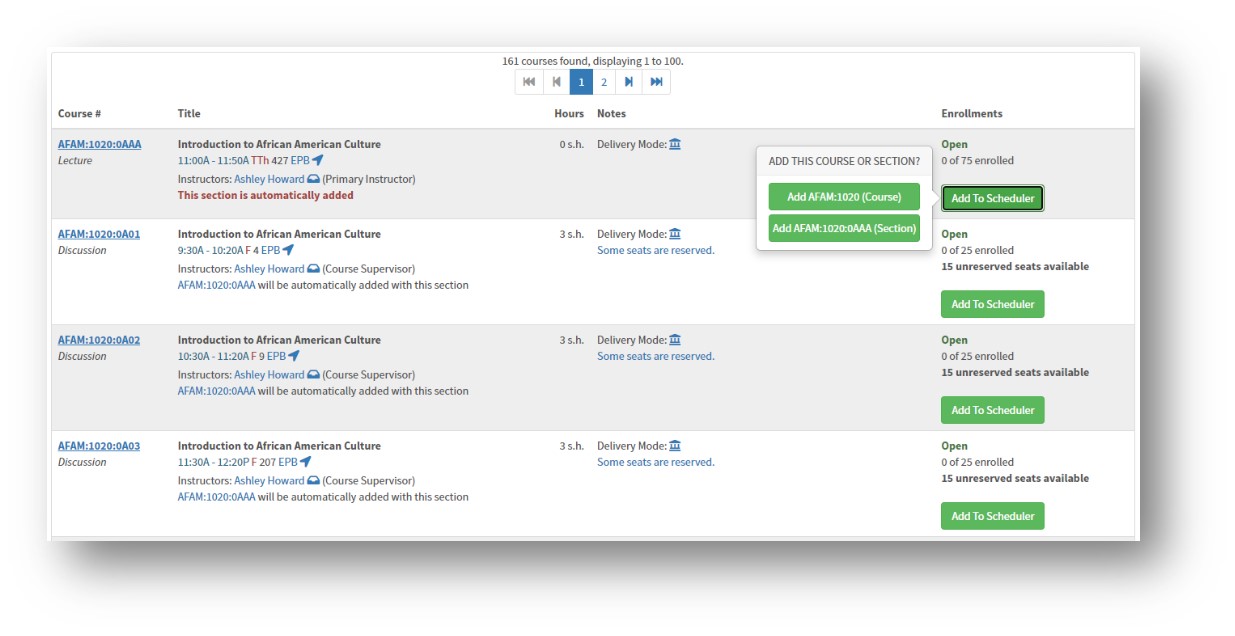The width and height of the screenshot is (1235, 636).
Task: Select page 2 of the results
Action: [x=604, y=82]
